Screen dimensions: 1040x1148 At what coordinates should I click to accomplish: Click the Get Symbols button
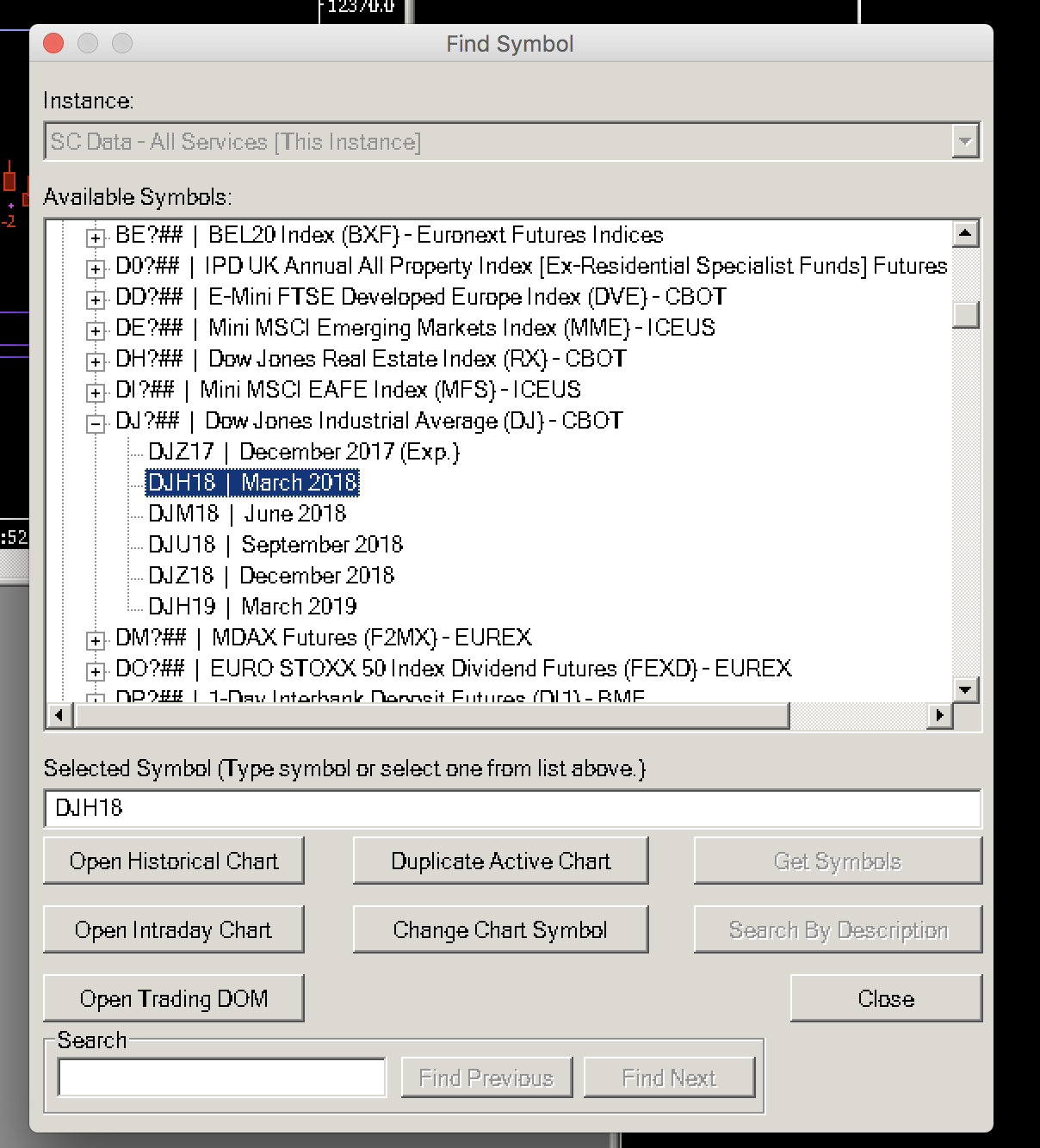(x=839, y=861)
